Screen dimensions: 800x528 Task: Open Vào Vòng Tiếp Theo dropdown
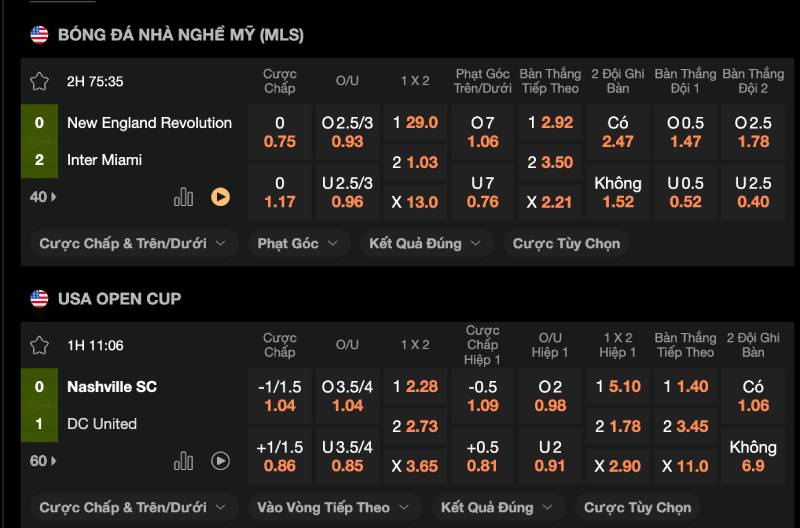(334, 508)
